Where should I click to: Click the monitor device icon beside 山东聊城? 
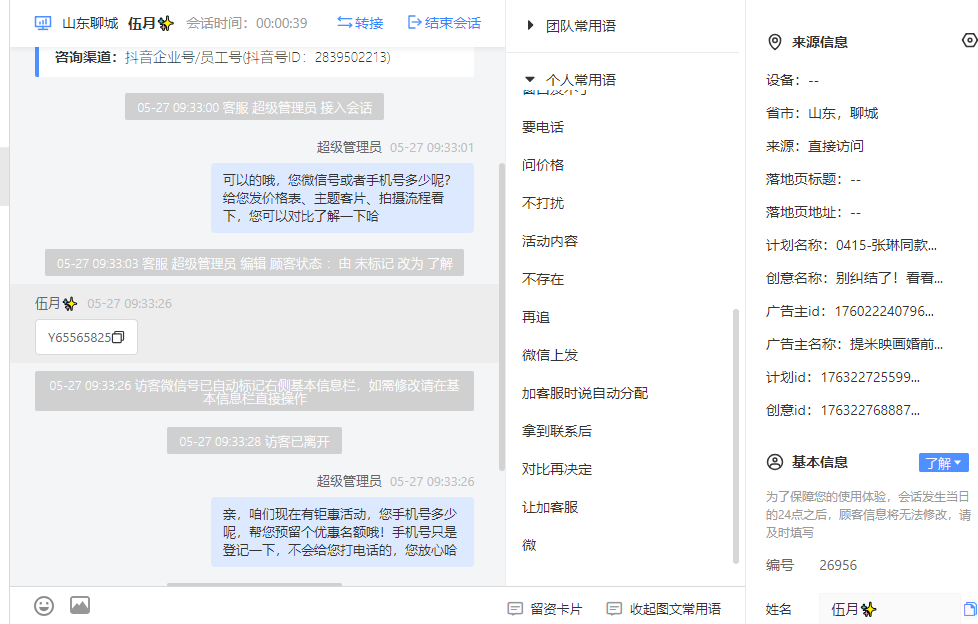pyautogui.click(x=42, y=24)
